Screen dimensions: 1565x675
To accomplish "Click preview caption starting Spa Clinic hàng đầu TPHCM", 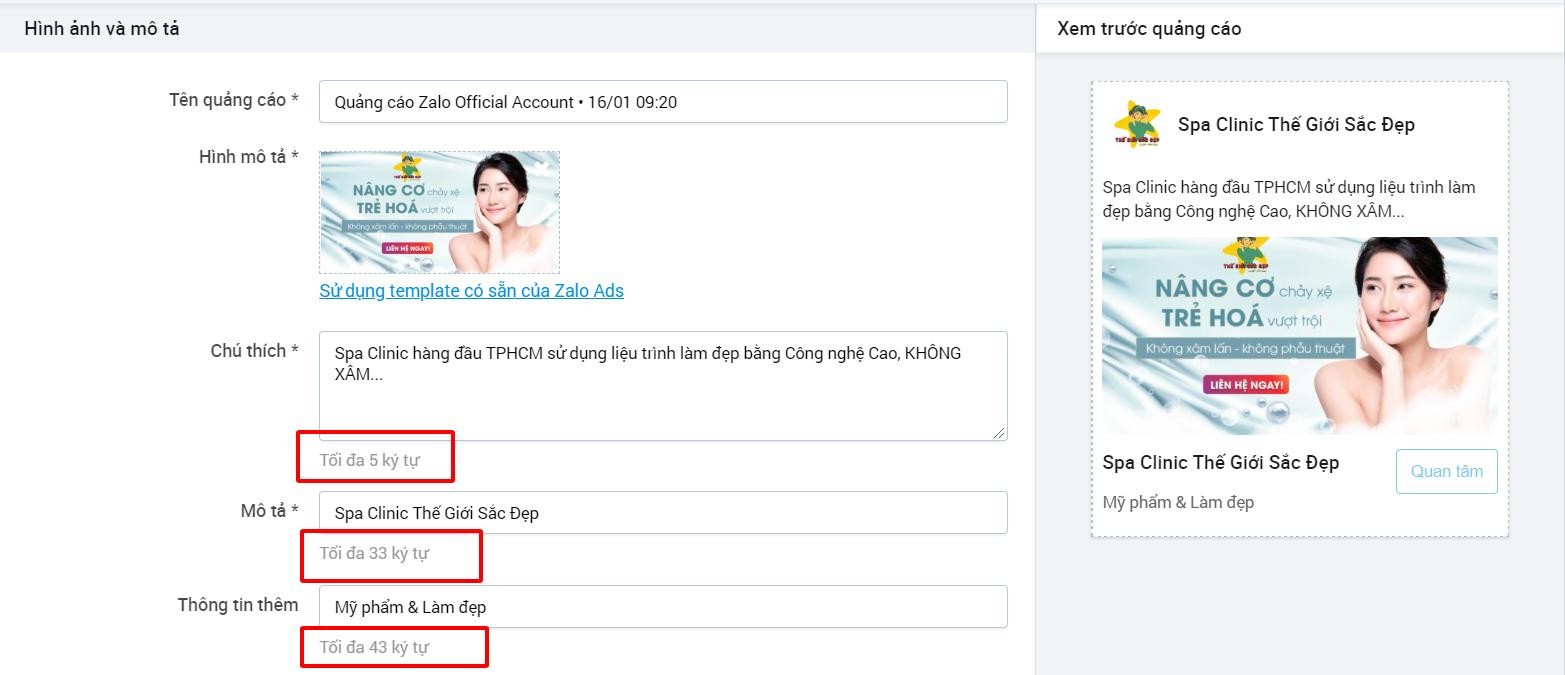I will [x=1289, y=199].
